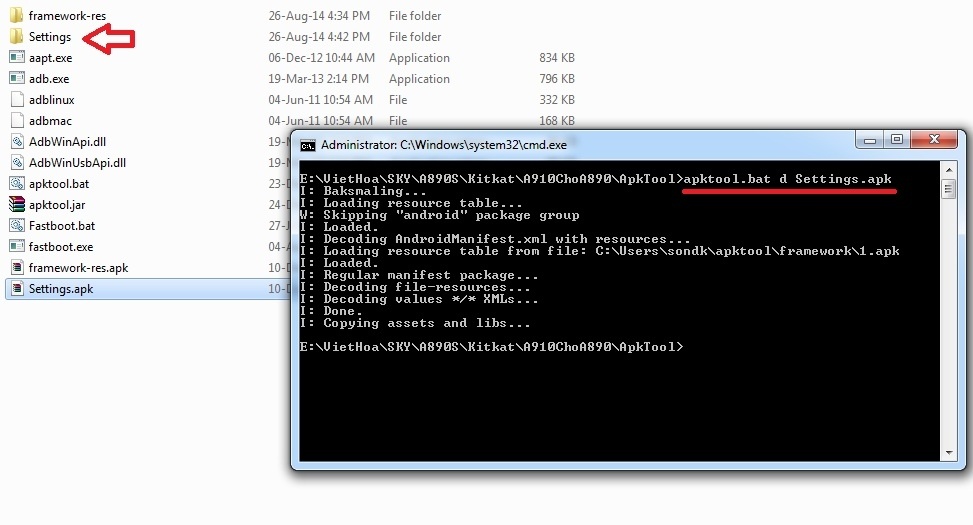
Task: Click the framework-res.apk file icon
Action: [17, 267]
